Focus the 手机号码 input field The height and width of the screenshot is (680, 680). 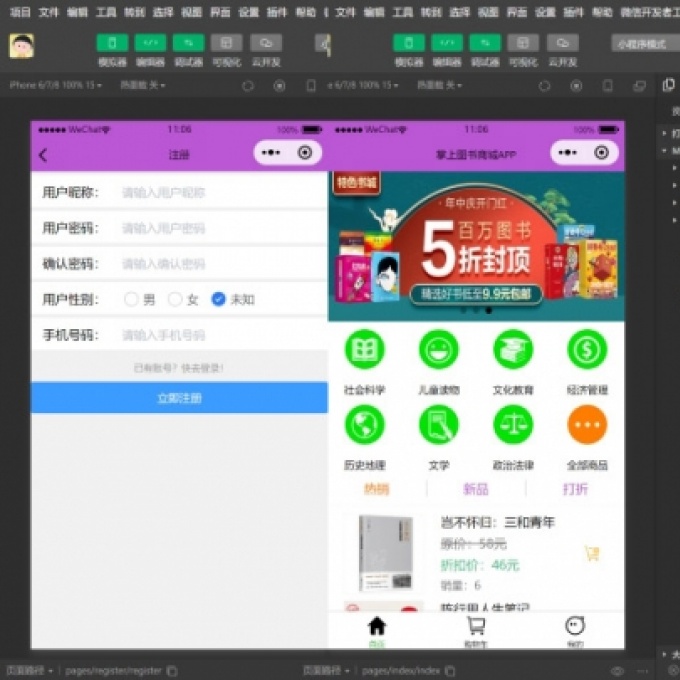221,335
